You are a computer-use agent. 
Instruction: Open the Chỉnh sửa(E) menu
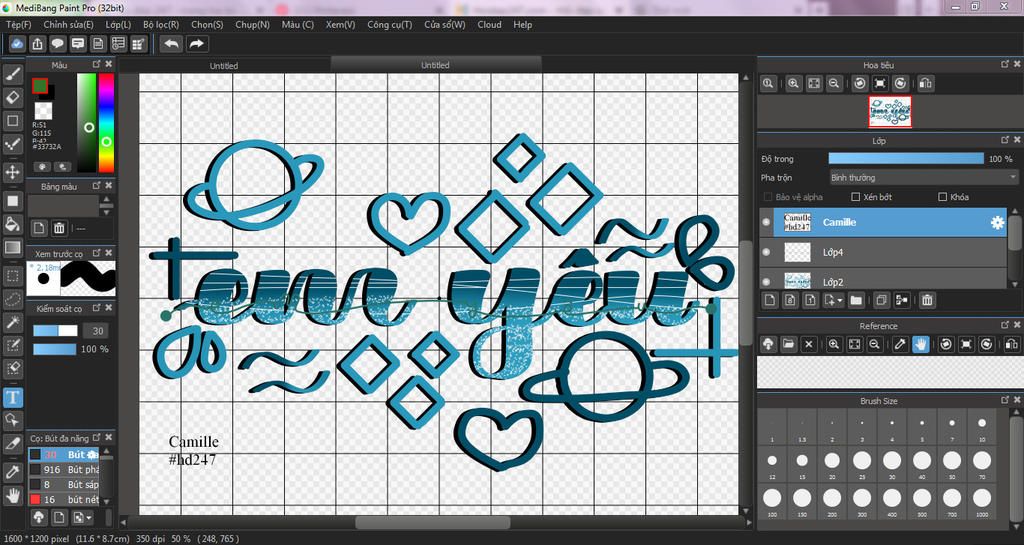click(69, 25)
